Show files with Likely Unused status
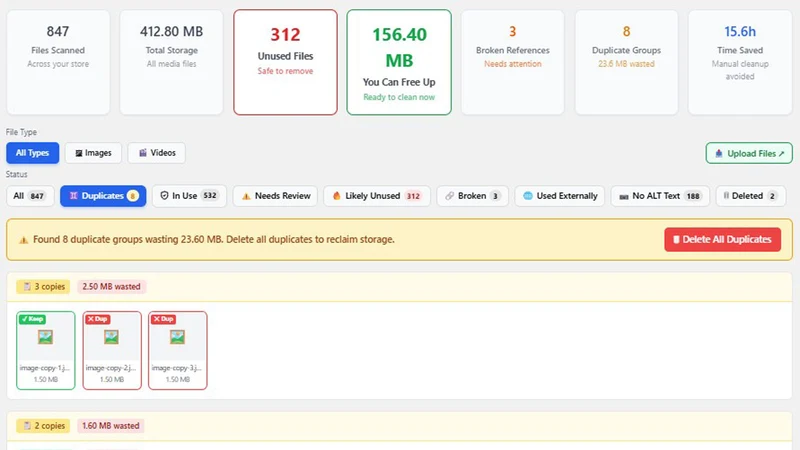The width and height of the screenshot is (800, 450). click(377, 196)
